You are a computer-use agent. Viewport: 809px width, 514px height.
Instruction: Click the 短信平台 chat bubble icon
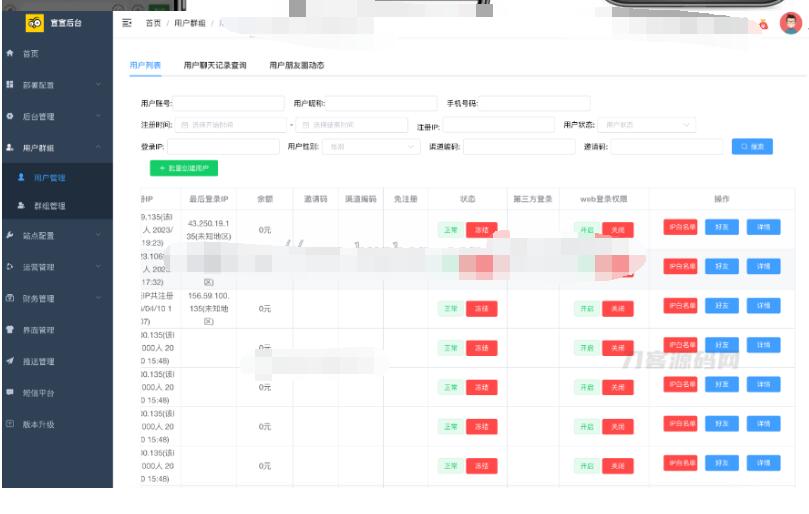[10, 393]
